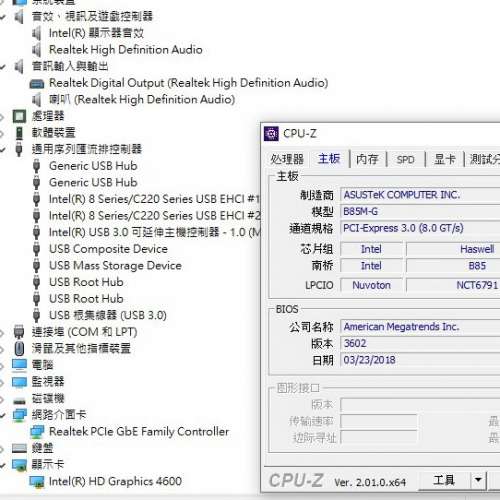Open the partially visible bench tab in CPU-Z
Screen dimensions: 500x500
click(483, 159)
